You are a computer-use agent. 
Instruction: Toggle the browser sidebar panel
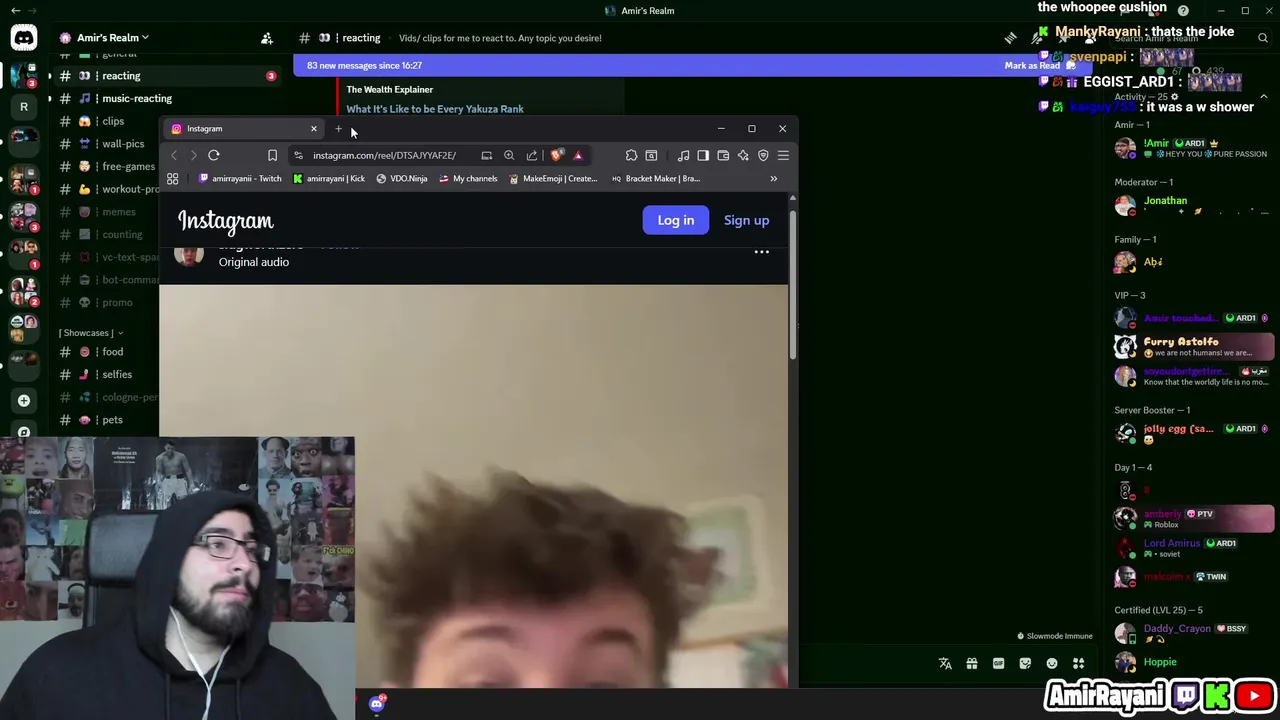[x=703, y=155]
